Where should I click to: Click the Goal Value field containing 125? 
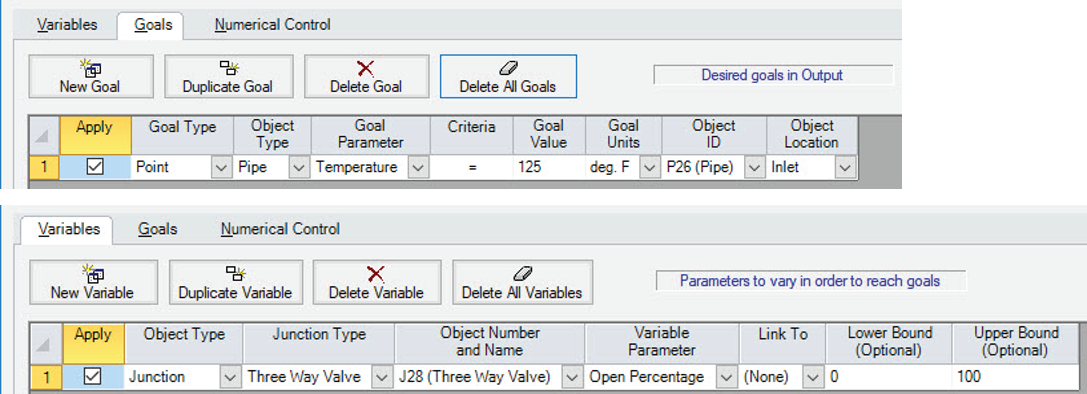pos(549,167)
